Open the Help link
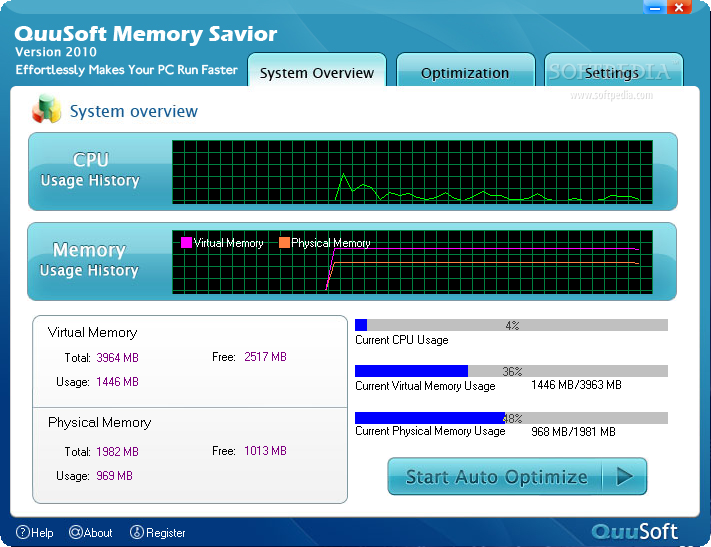The width and height of the screenshot is (711, 547). click(x=35, y=532)
